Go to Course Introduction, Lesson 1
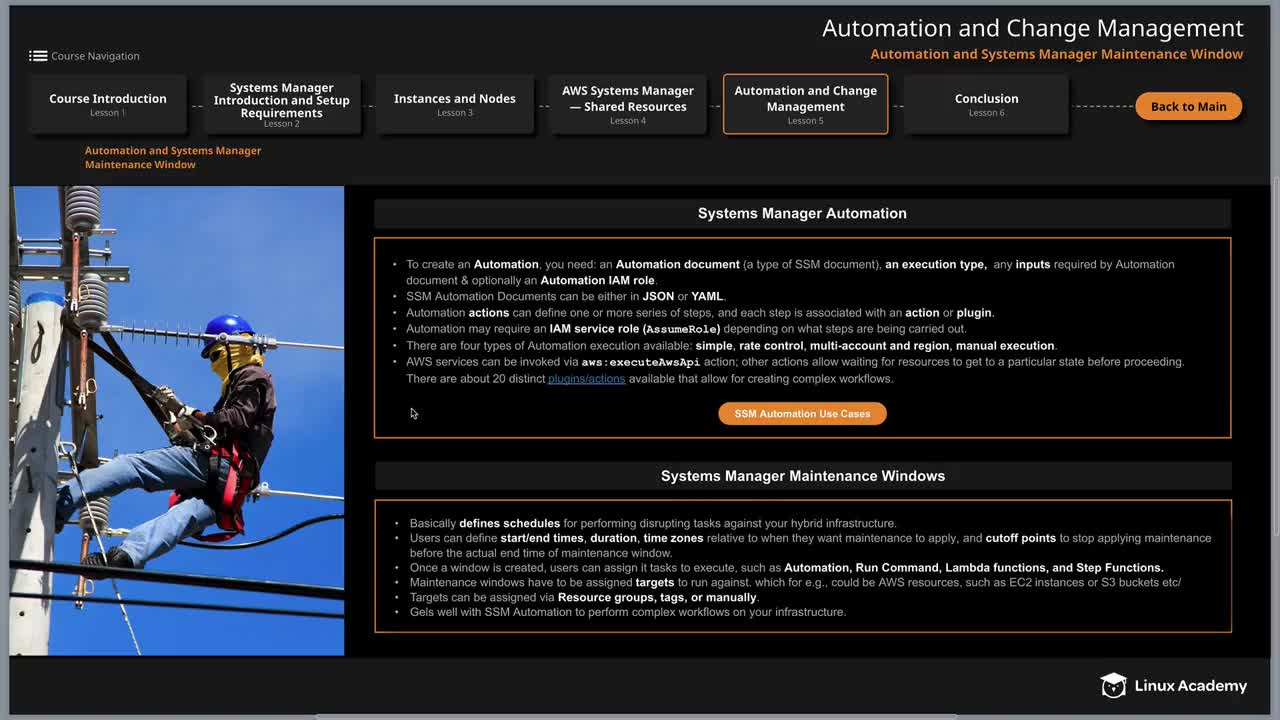This screenshot has width=1280, height=720. (x=108, y=104)
